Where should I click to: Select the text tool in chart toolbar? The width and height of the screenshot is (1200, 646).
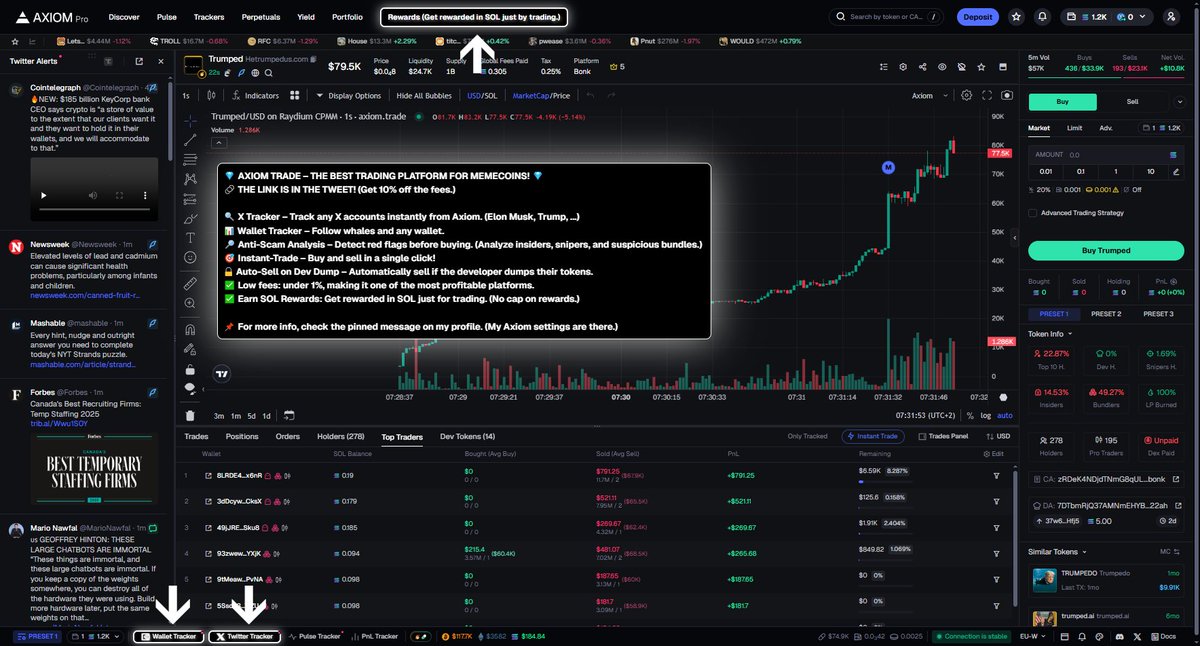(x=190, y=237)
